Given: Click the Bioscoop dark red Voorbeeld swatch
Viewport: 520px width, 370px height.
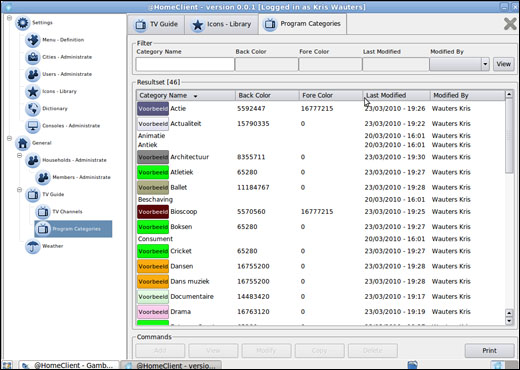Looking at the screenshot, I should [x=153, y=212].
